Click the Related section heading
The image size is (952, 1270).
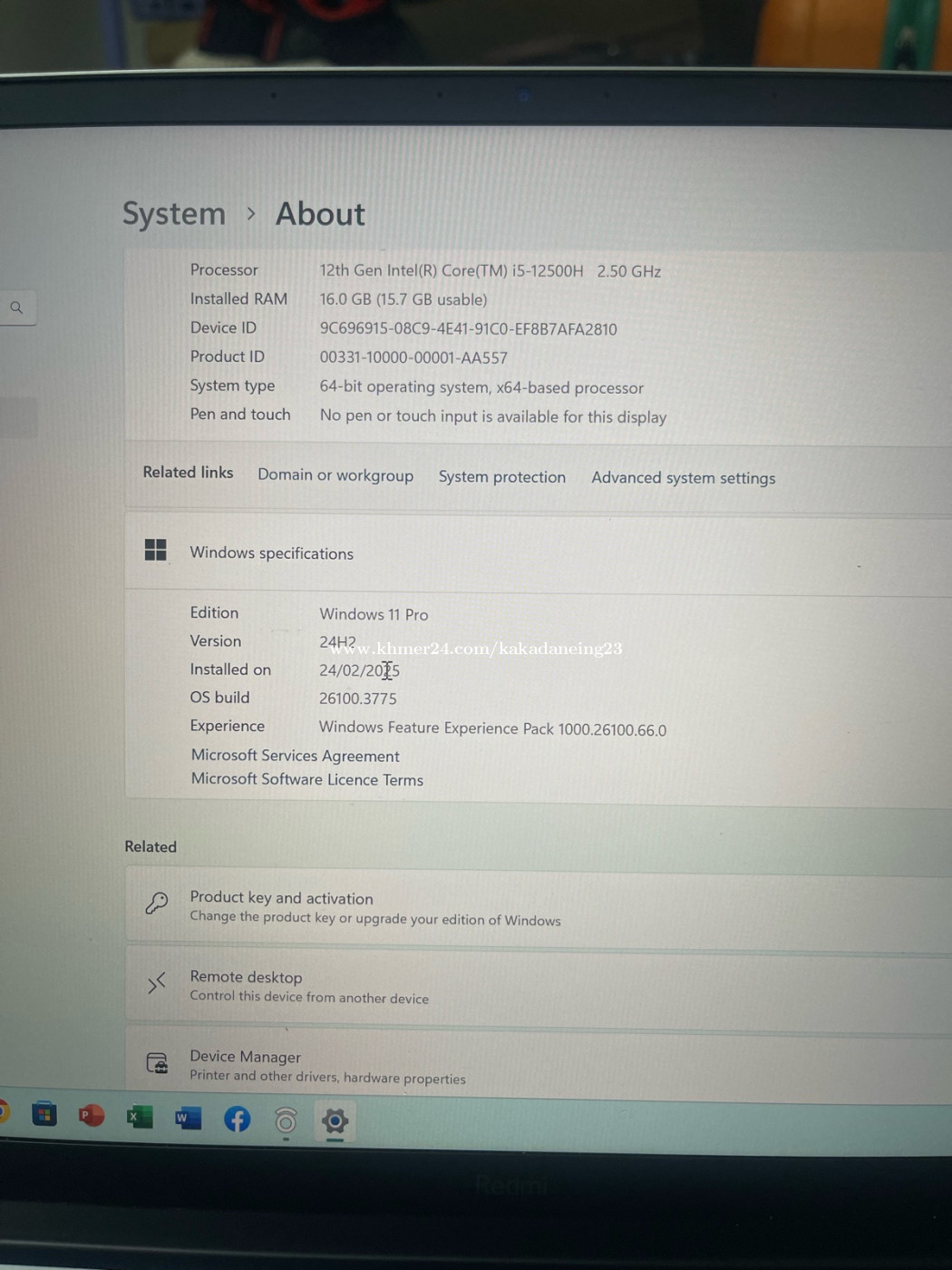(x=151, y=846)
